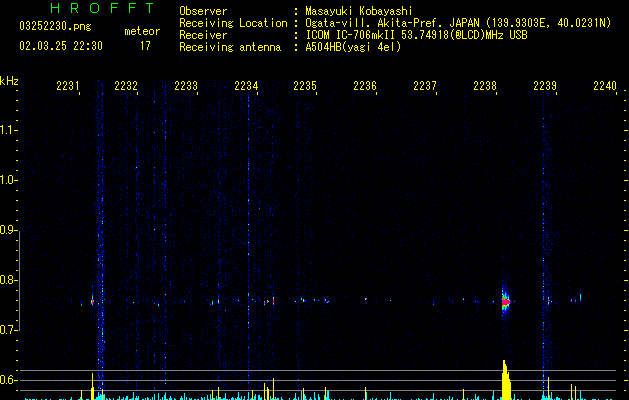Click the 0.9 kHz axis label
Screen dimensions: 629x400
coord(8,230)
